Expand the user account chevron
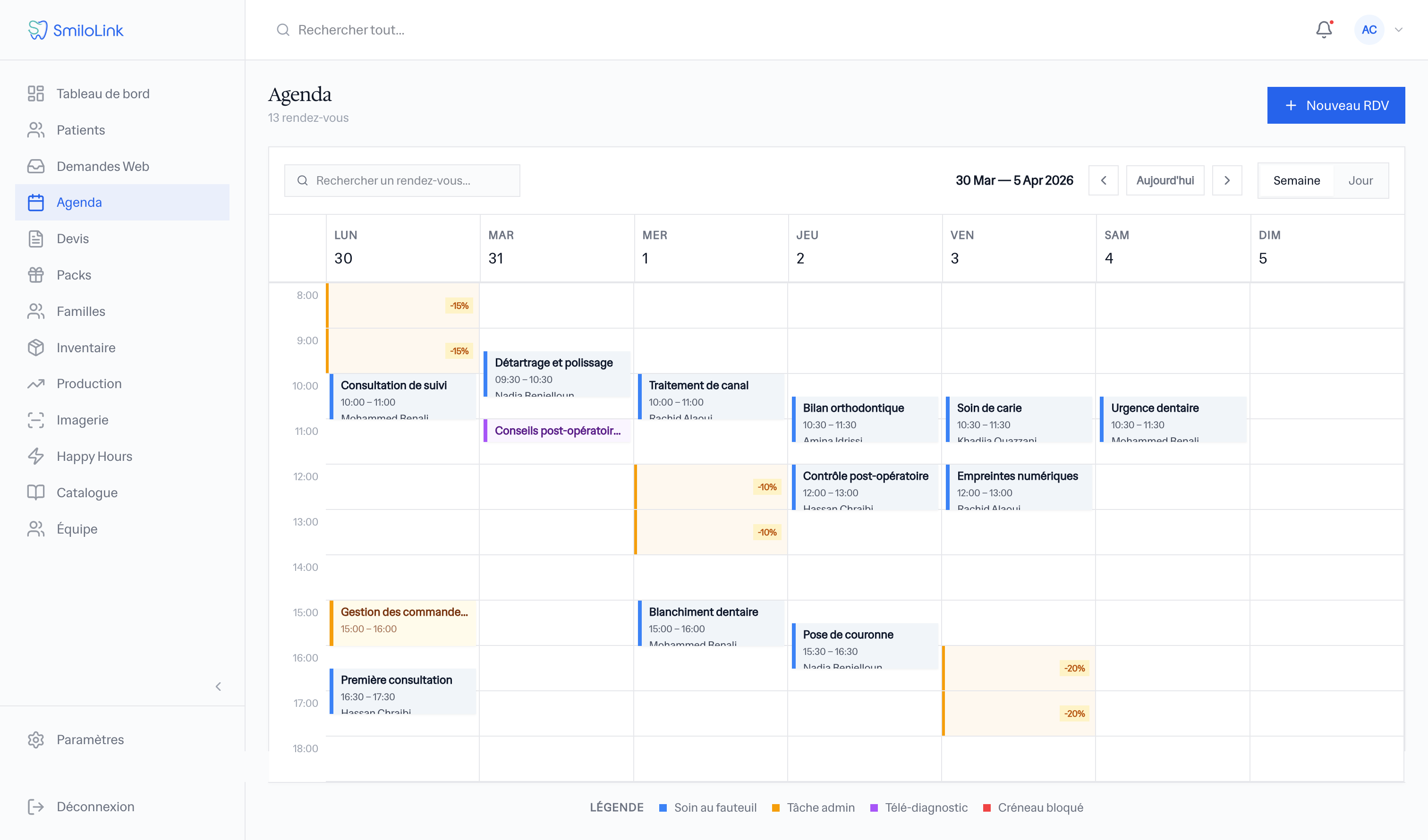 1399,30
